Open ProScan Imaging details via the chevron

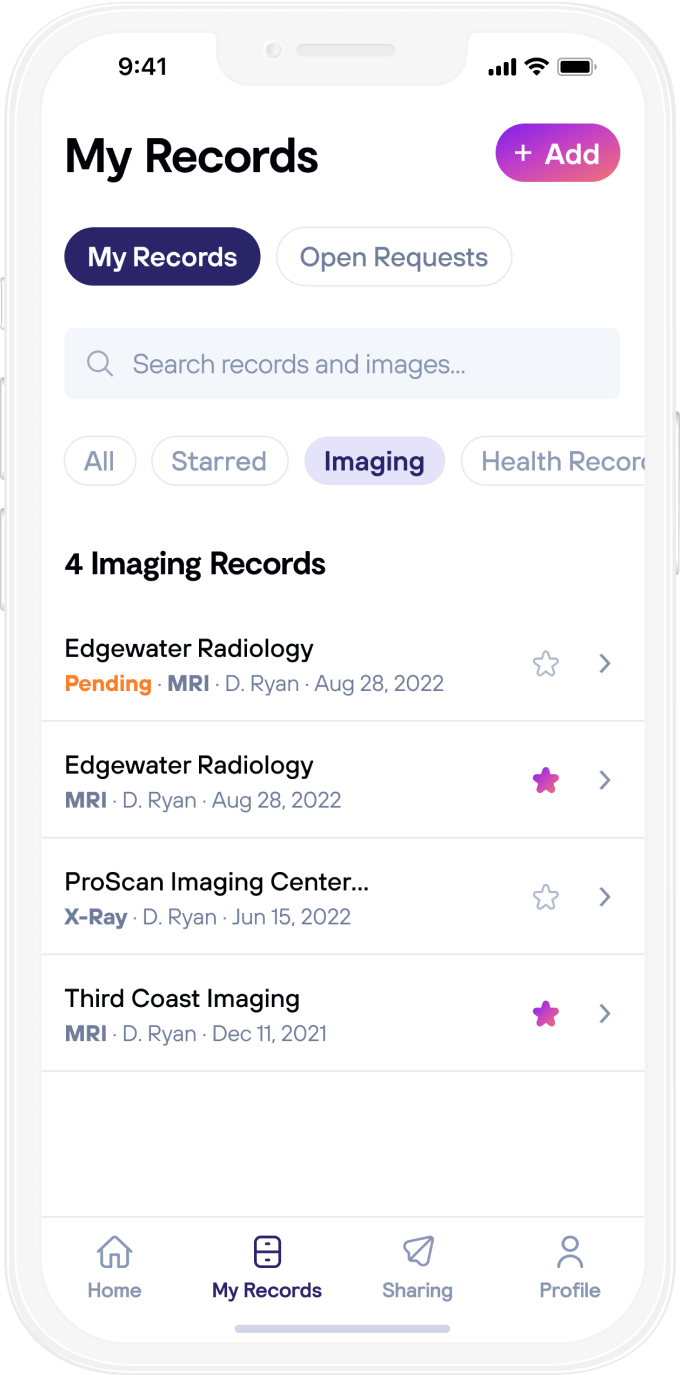click(x=605, y=897)
